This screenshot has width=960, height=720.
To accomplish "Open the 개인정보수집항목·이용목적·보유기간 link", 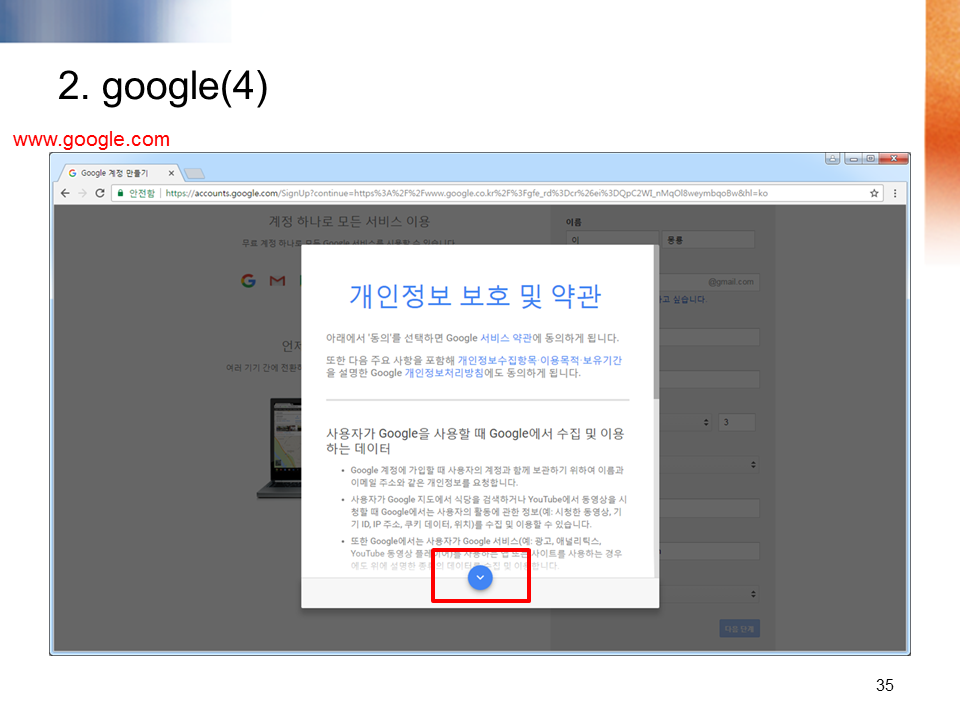I will 539,361.
